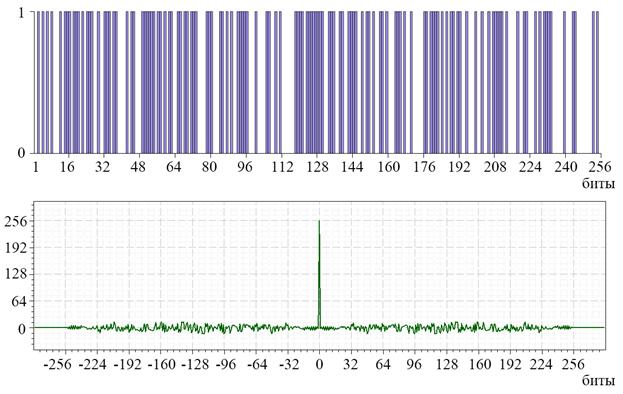The image size is (623, 394).
Task: Click the 64 label on lower y-axis
Action: [19, 301]
